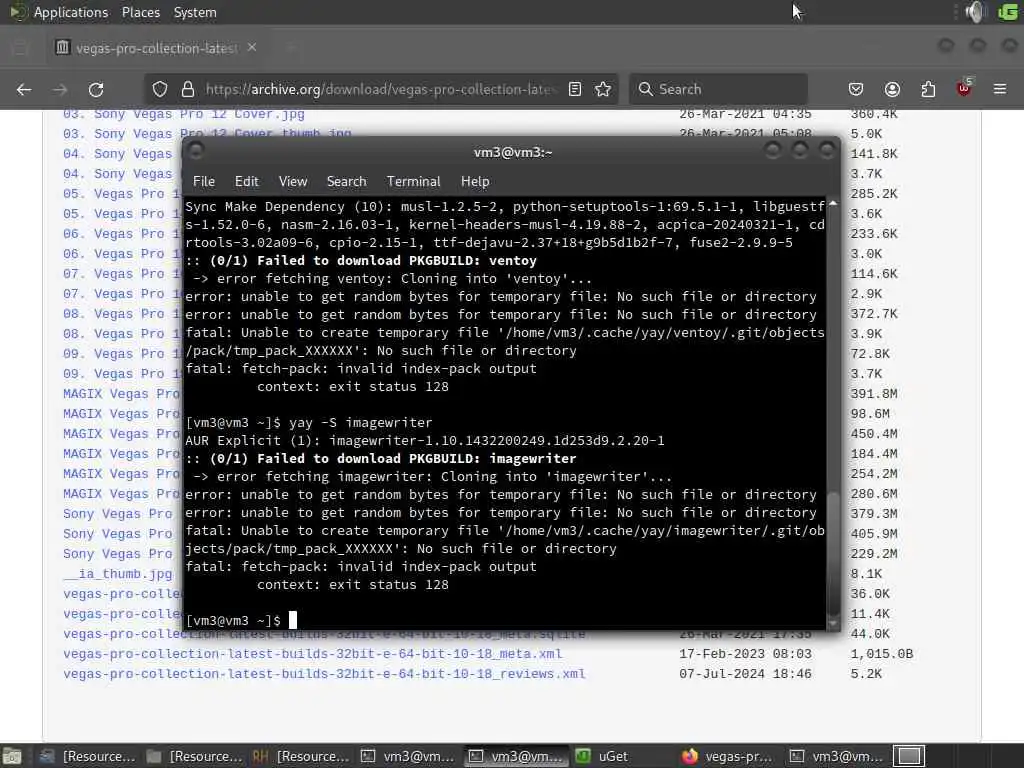Open the 09. Vegas Pro link above MAGIX rows
Viewport: 1024px width, 768px height.
tap(121, 374)
